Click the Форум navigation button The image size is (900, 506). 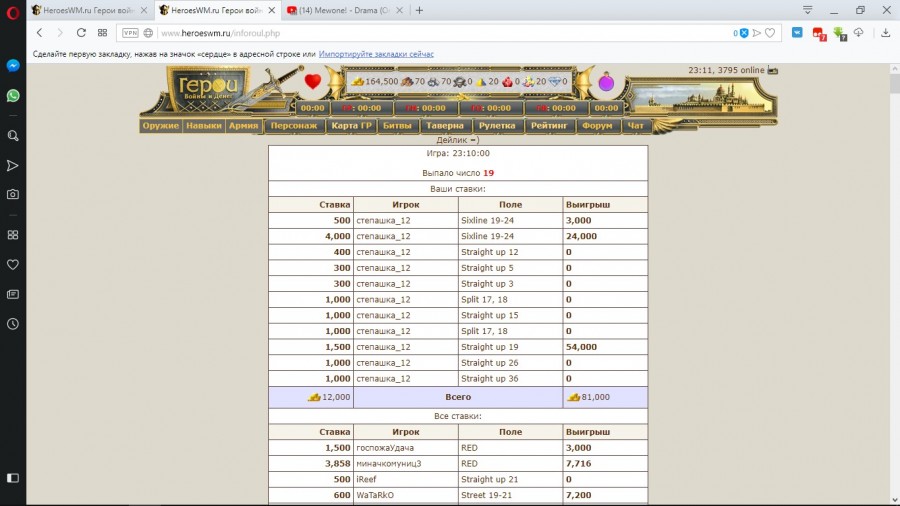(x=597, y=126)
